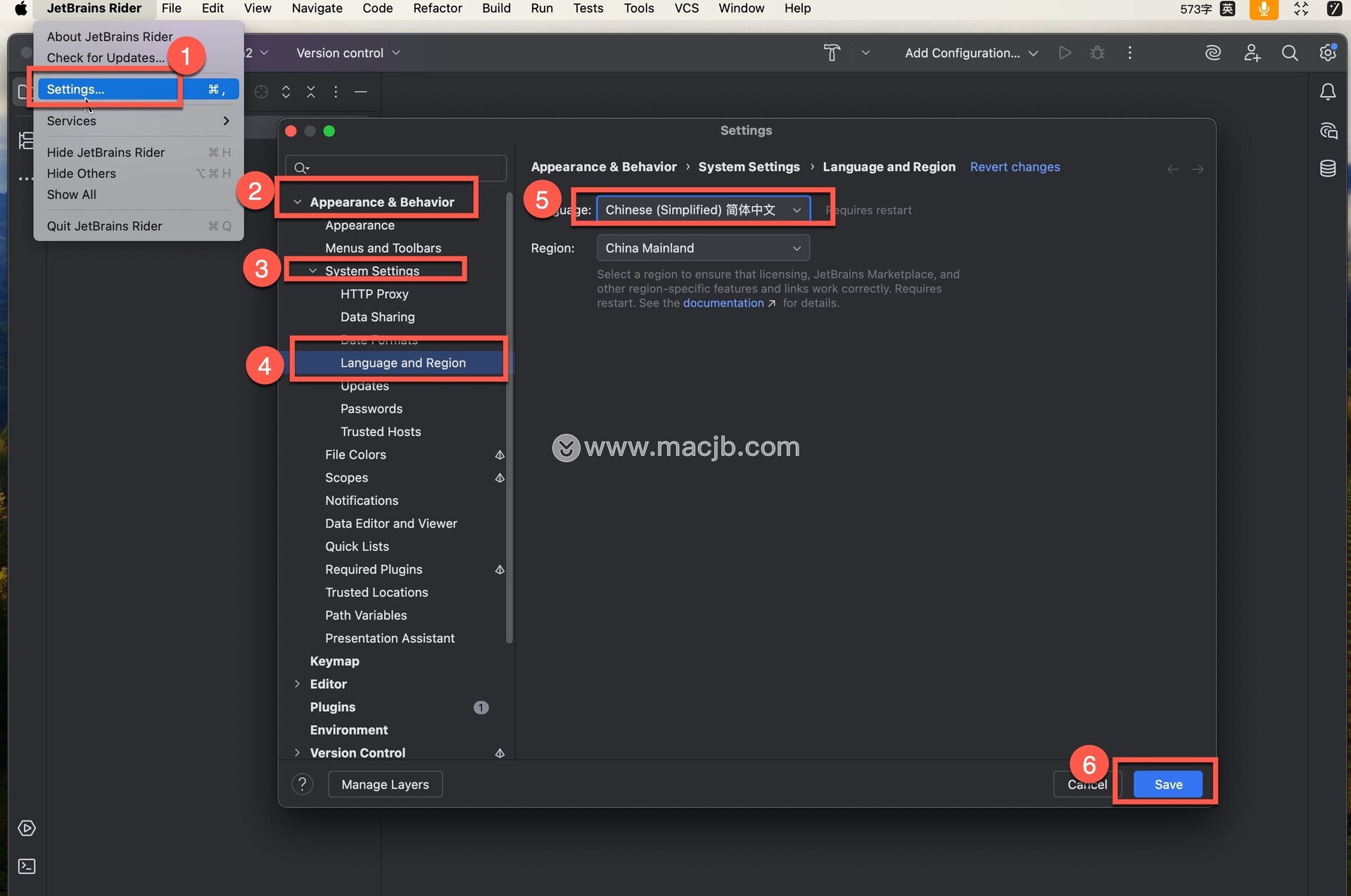Collapse the System Settings node
The image size is (1351, 896).
click(312, 271)
